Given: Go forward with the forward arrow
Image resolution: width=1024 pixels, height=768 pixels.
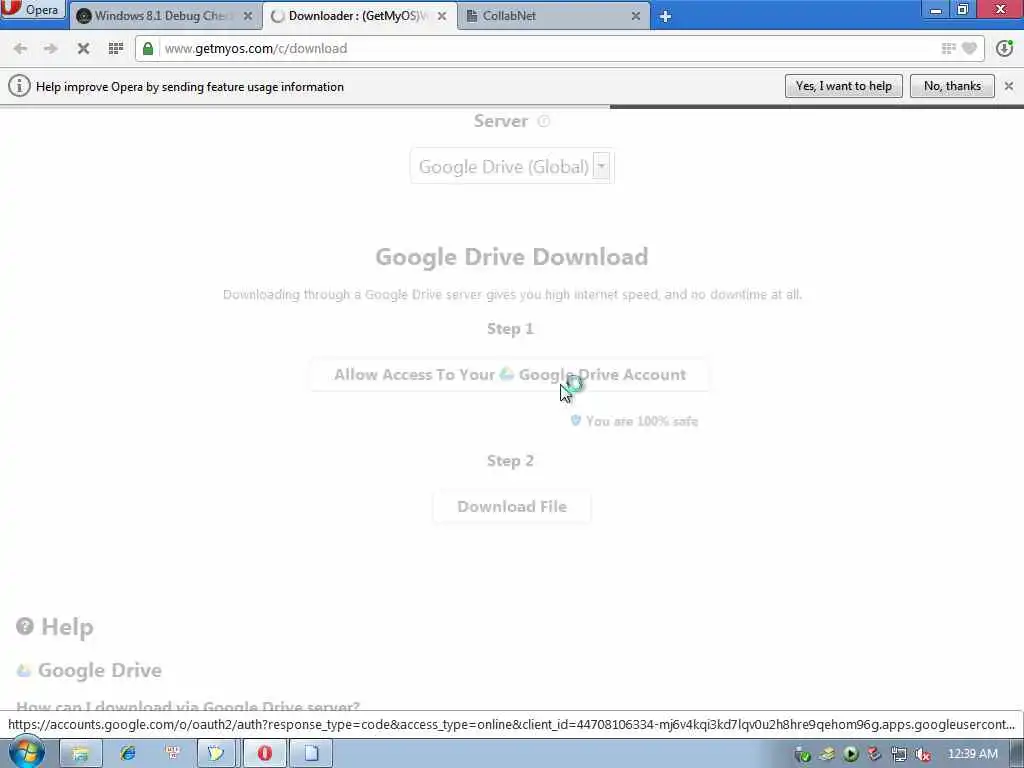Looking at the screenshot, I should [x=50, y=48].
